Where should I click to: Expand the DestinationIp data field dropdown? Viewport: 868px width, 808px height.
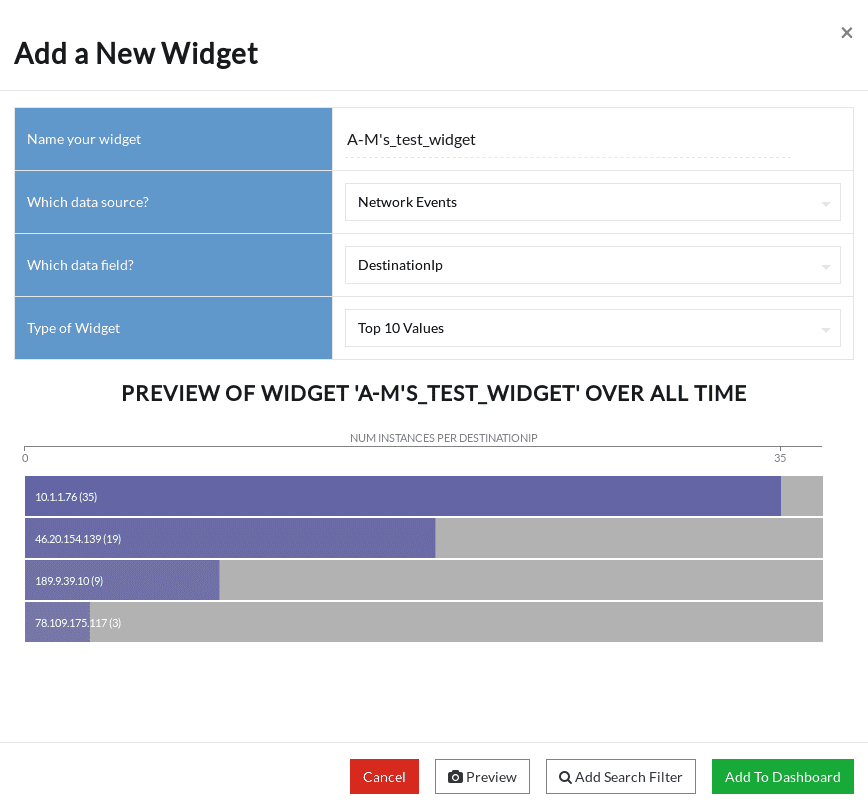(592, 265)
